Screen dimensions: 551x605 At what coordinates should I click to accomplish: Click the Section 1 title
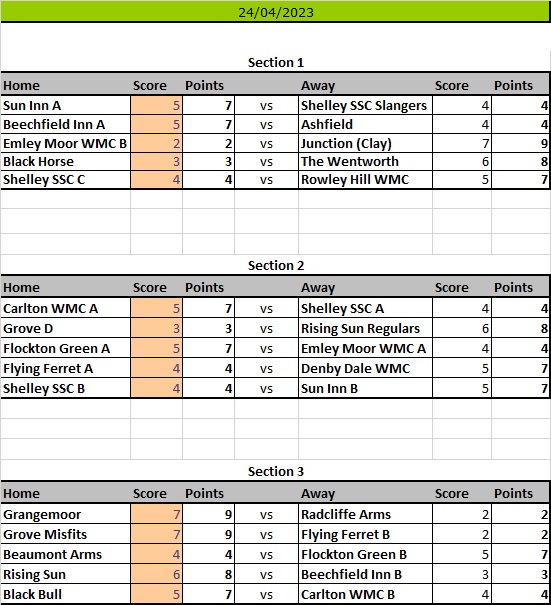pos(276,63)
